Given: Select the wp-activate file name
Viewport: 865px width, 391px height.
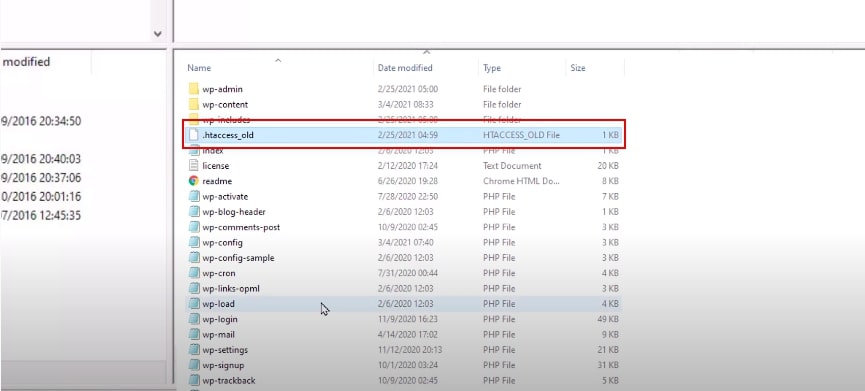Looking at the screenshot, I should [225, 196].
